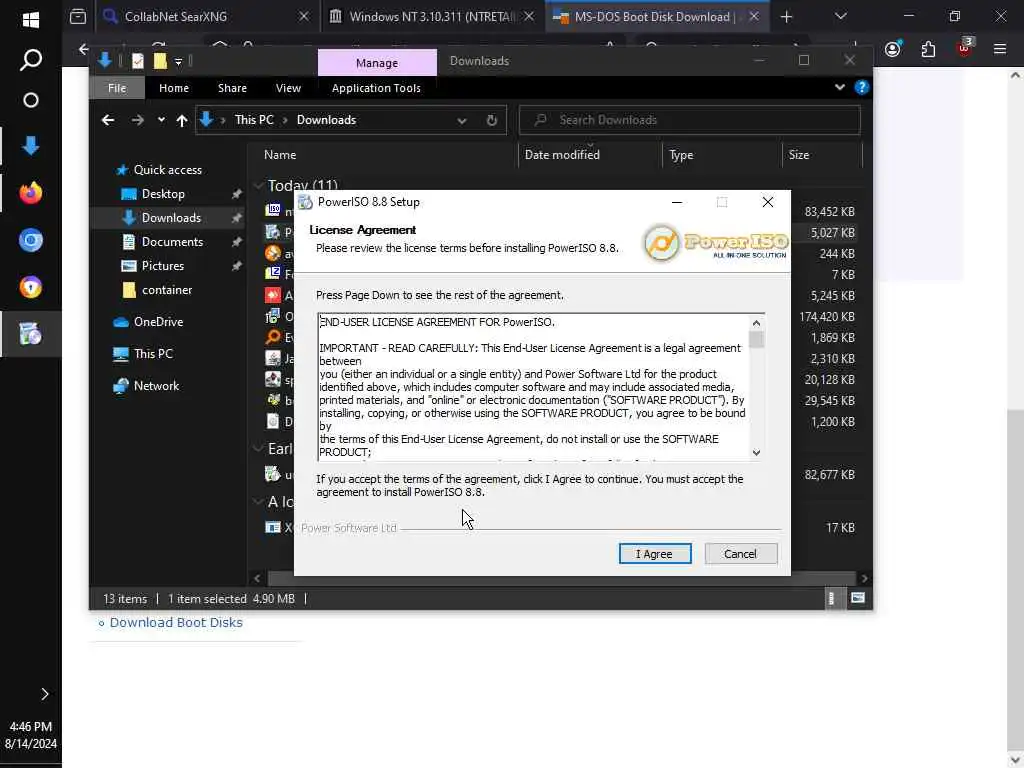Screen dimensions: 1024x768
Task: Switch to Firefox on the taskbar
Action: (x=31, y=193)
